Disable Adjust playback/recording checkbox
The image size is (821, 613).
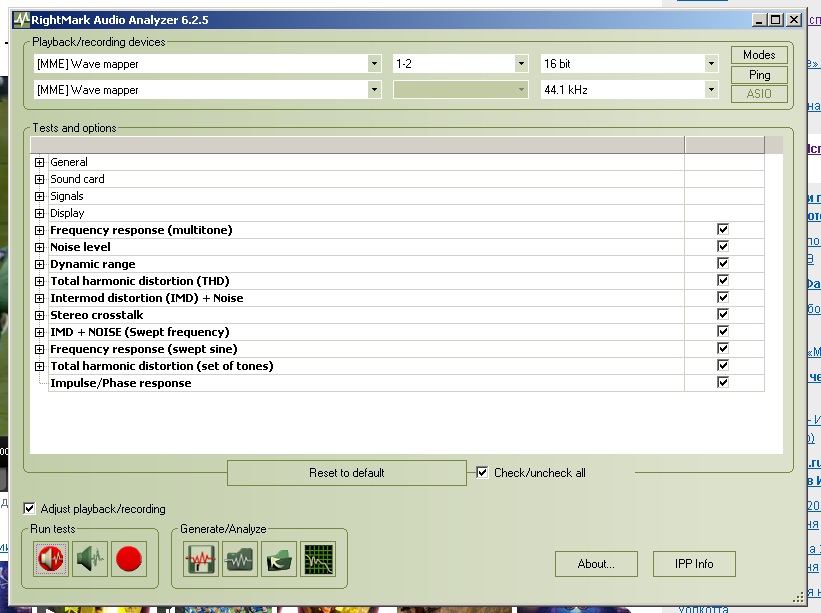coord(29,509)
